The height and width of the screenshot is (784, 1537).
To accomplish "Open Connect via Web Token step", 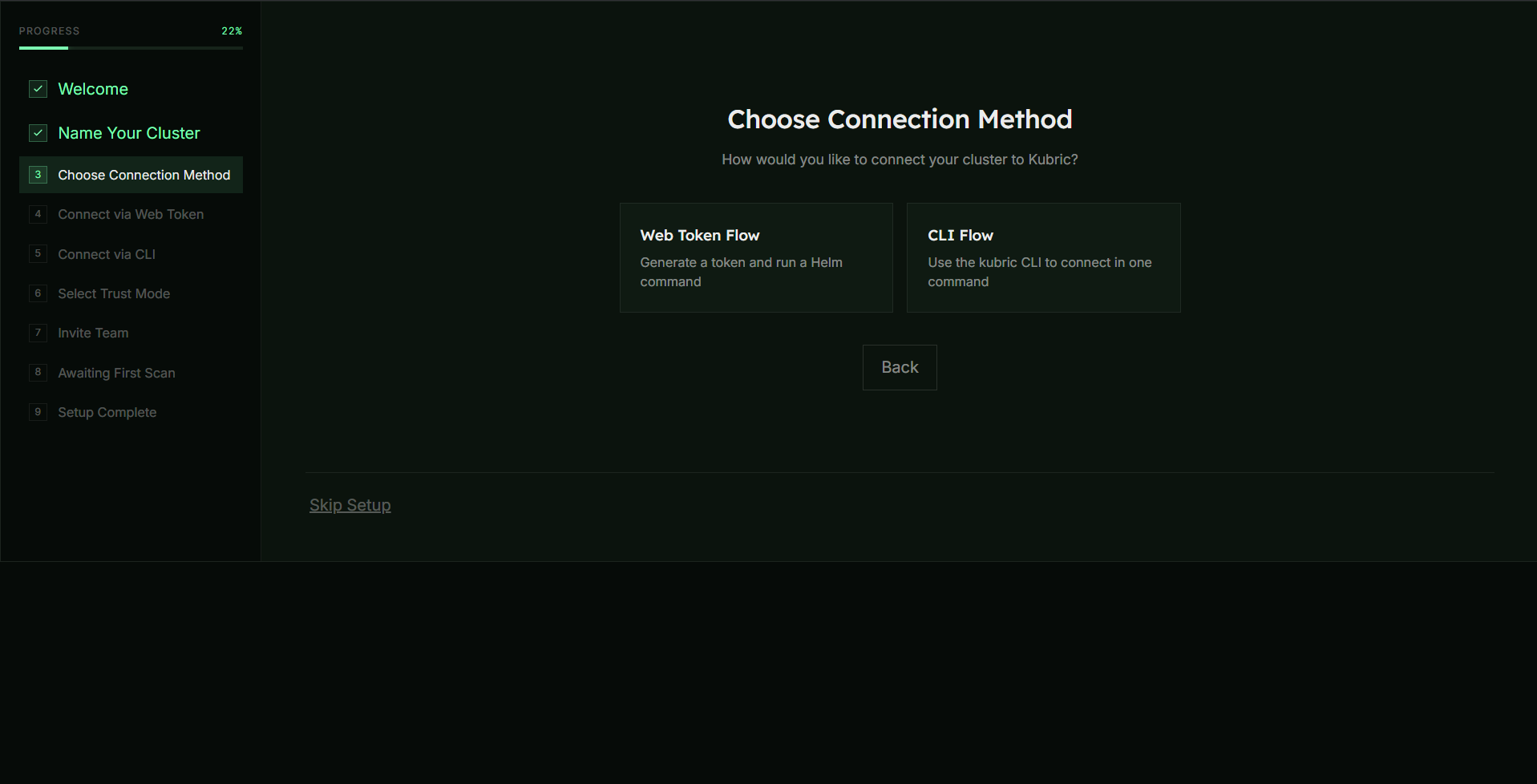I will (131, 214).
